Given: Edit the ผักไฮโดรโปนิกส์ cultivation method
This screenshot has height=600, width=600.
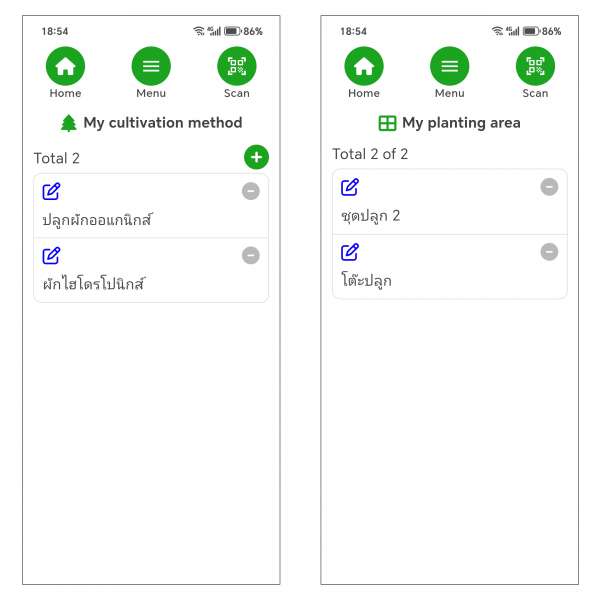Looking at the screenshot, I should point(52,255).
